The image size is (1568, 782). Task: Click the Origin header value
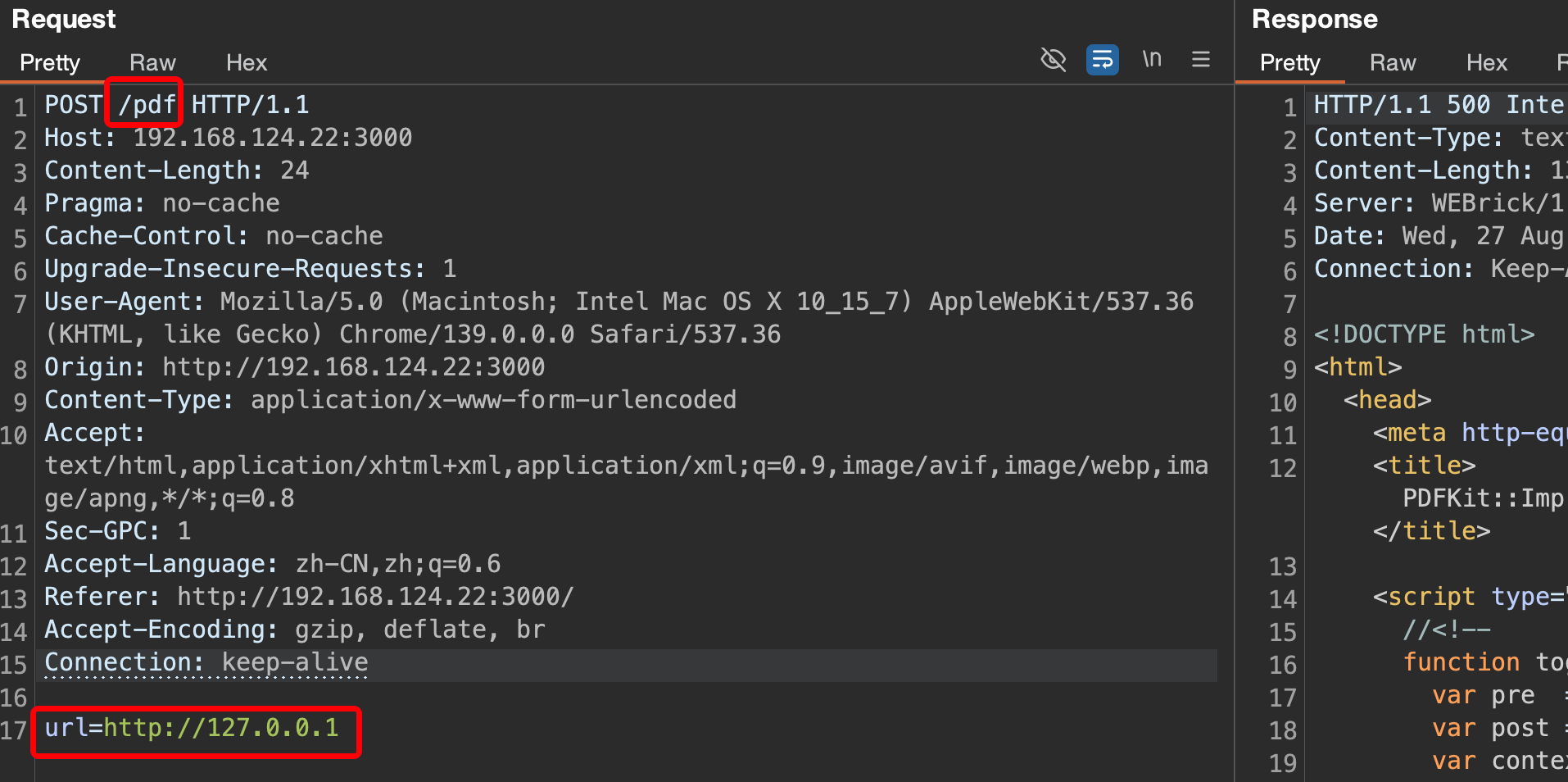coord(353,367)
